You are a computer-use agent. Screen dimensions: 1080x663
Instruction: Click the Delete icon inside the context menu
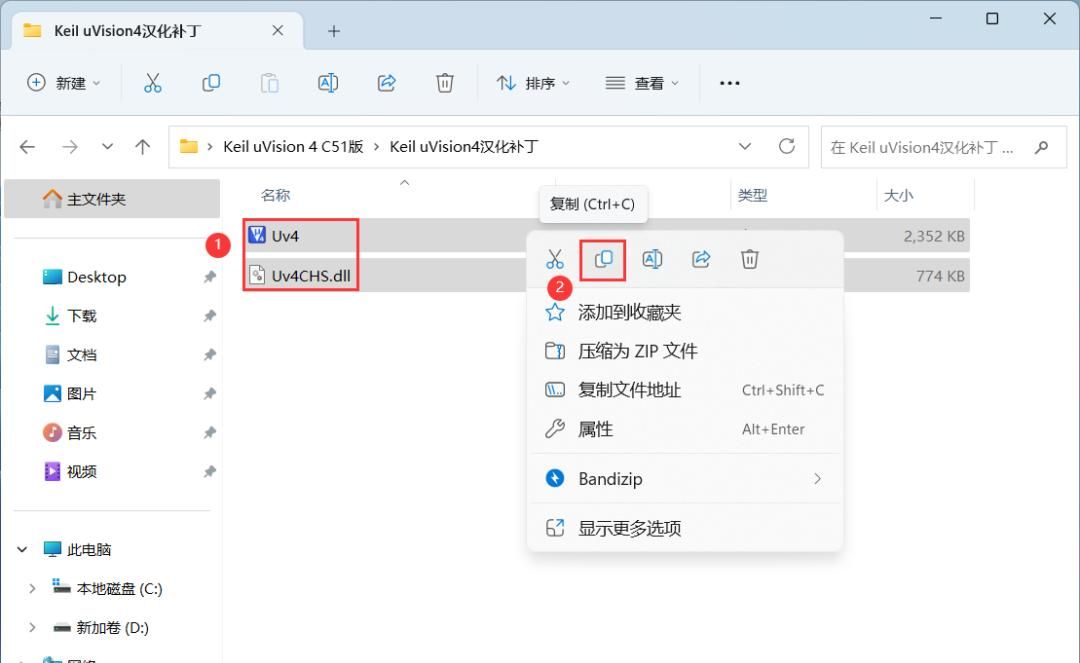coord(749,259)
